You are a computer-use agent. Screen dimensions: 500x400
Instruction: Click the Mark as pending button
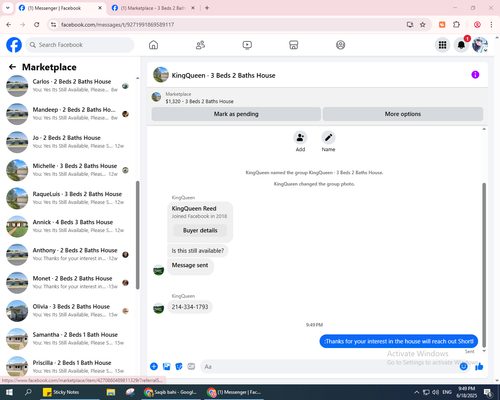(236, 114)
